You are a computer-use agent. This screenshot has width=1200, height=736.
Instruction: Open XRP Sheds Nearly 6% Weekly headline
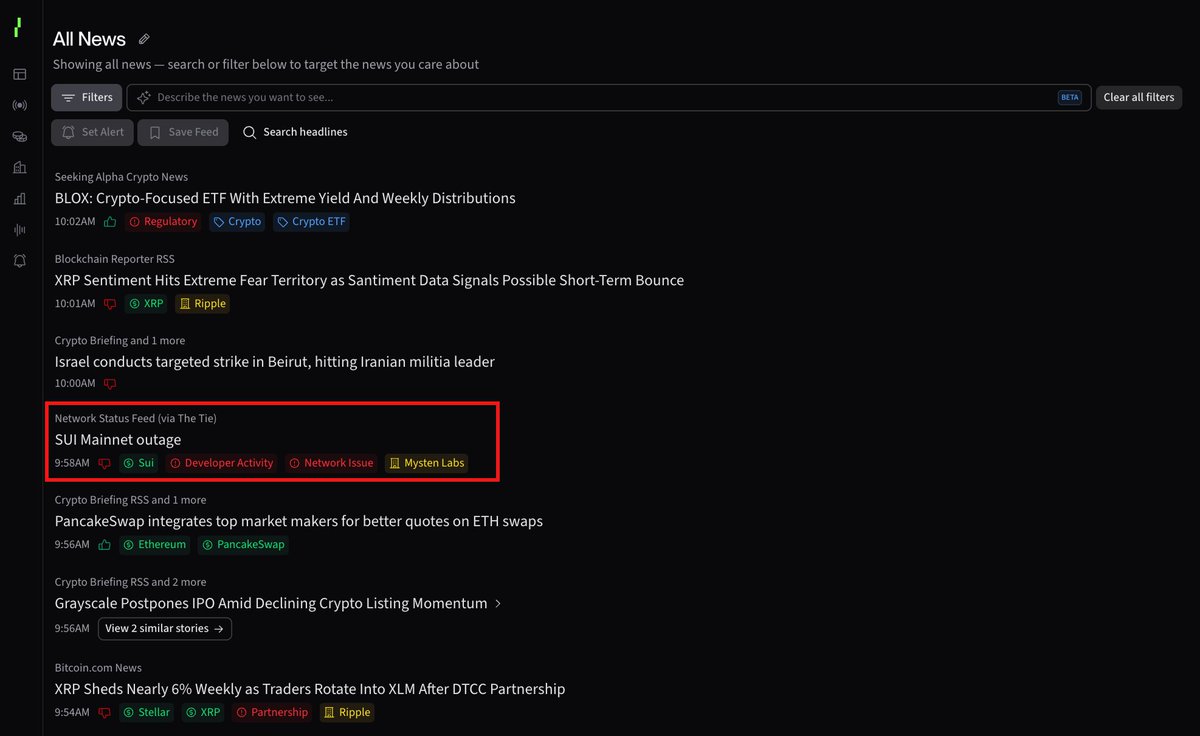click(310, 689)
